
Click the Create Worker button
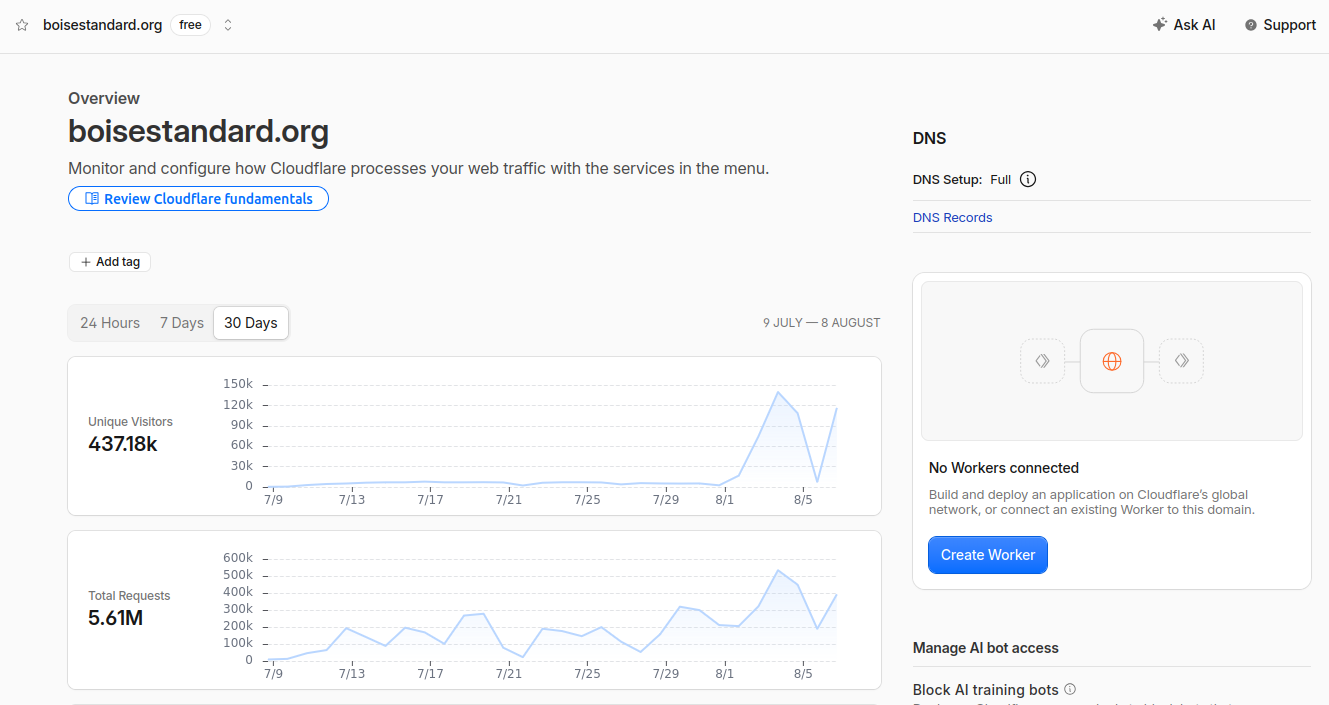[988, 555]
